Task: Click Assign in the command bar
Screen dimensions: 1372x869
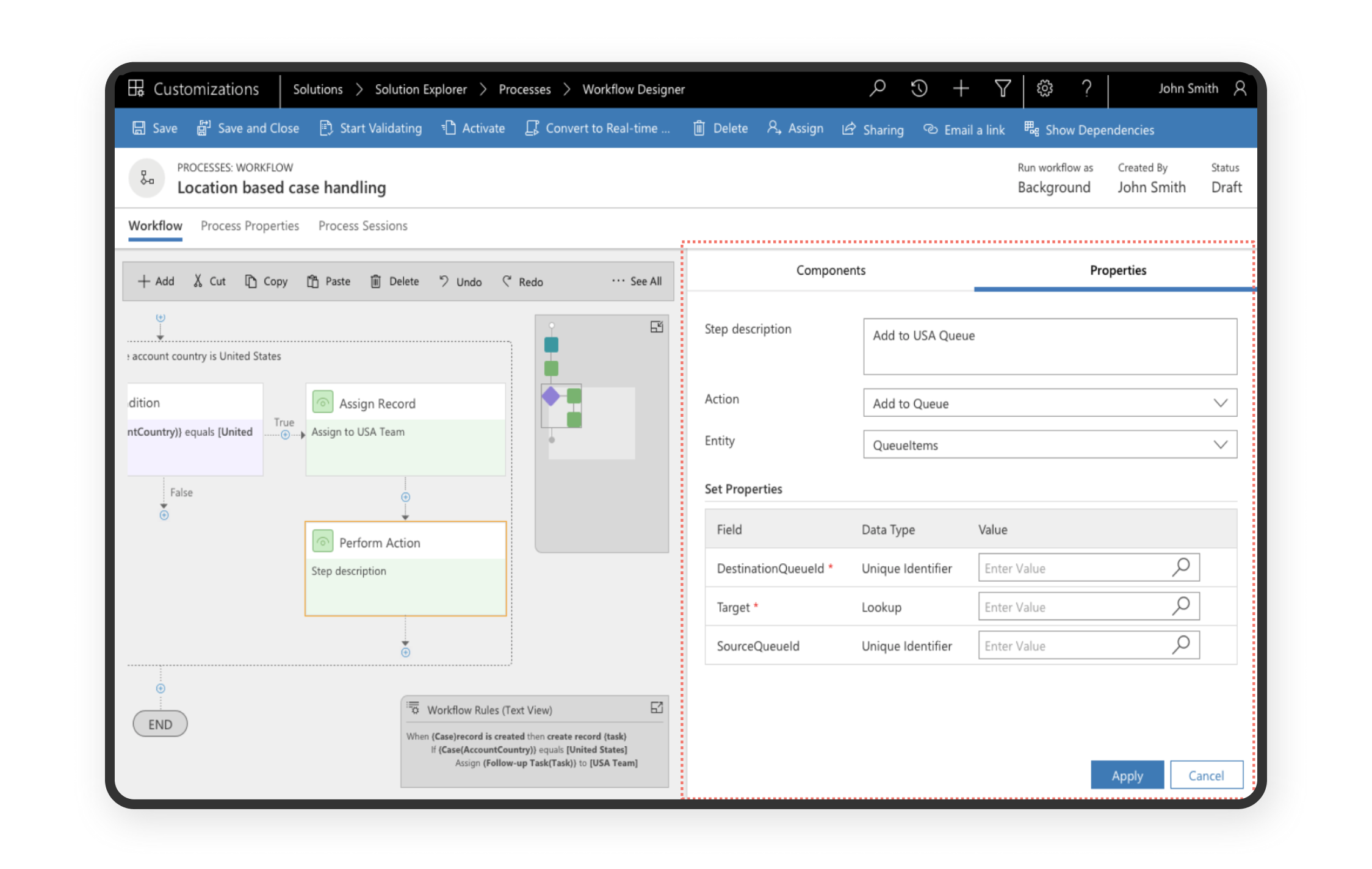Action: (795, 128)
